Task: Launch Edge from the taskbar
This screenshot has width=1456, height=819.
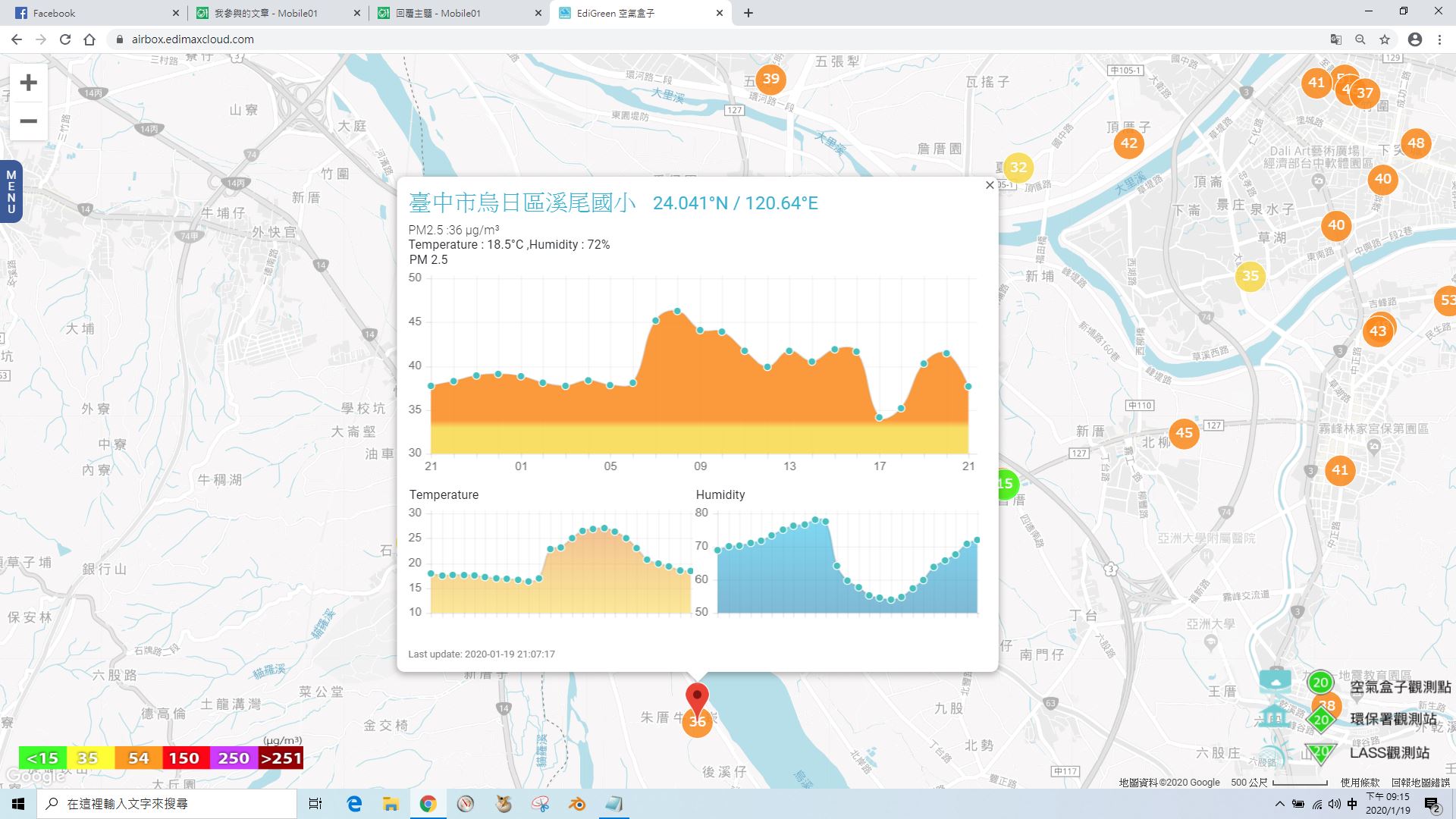Action: (354, 804)
